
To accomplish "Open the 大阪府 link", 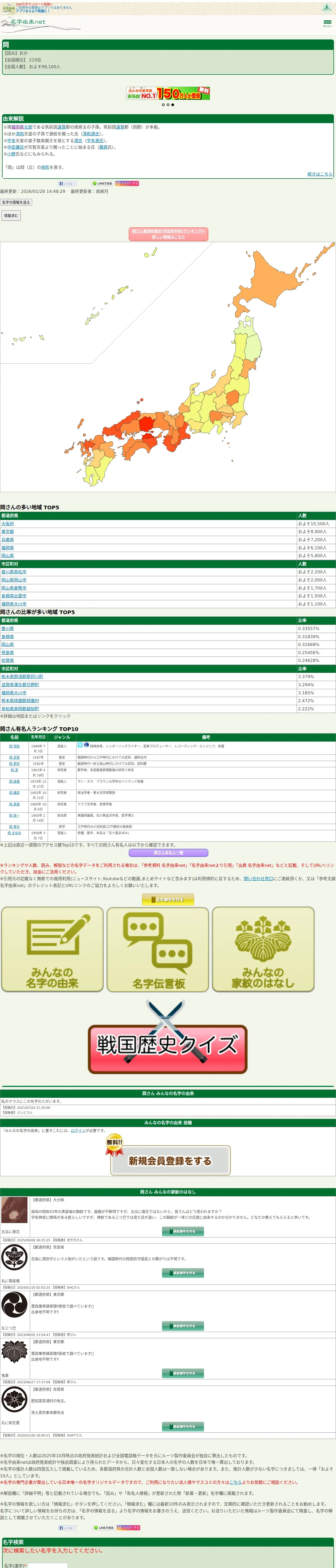I will (7, 523).
